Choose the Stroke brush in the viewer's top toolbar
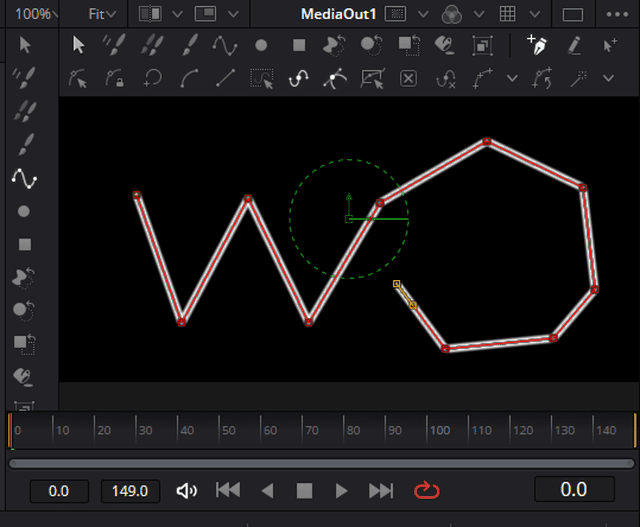This screenshot has height=527, width=640. pyautogui.click(x=189, y=44)
